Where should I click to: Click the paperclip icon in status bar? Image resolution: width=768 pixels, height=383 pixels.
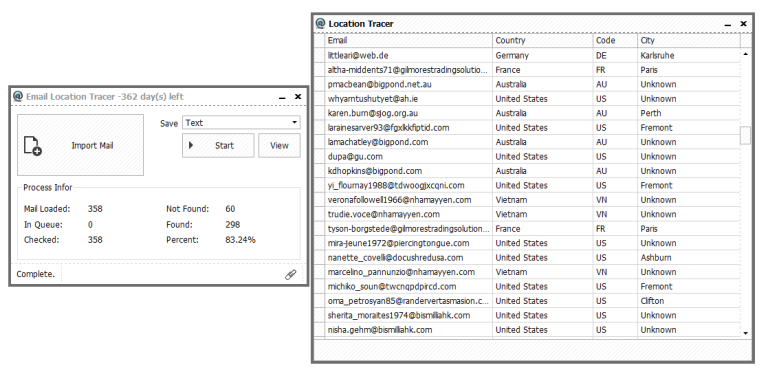click(290, 274)
